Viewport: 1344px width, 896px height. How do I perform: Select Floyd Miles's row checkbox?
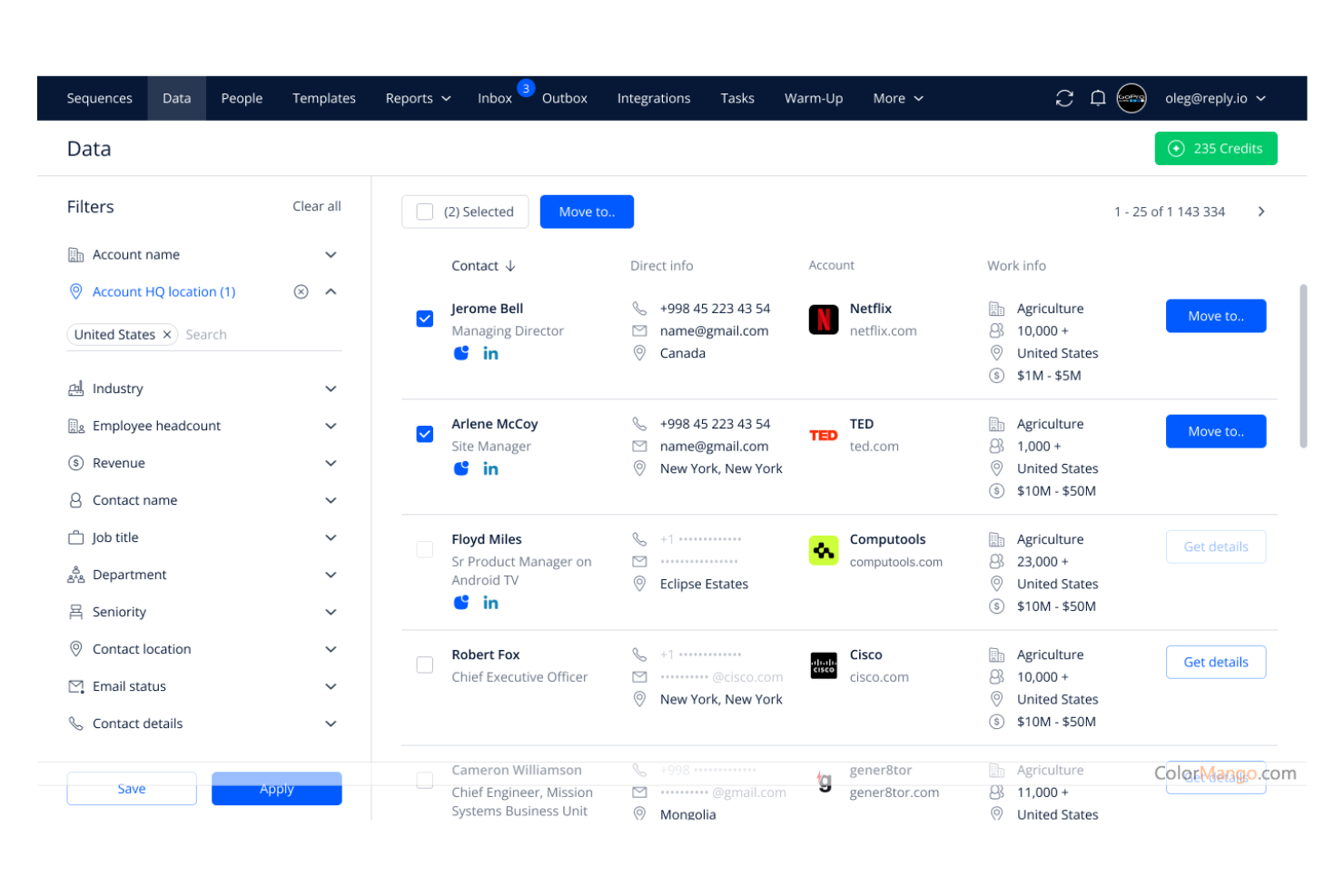tap(424, 549)
